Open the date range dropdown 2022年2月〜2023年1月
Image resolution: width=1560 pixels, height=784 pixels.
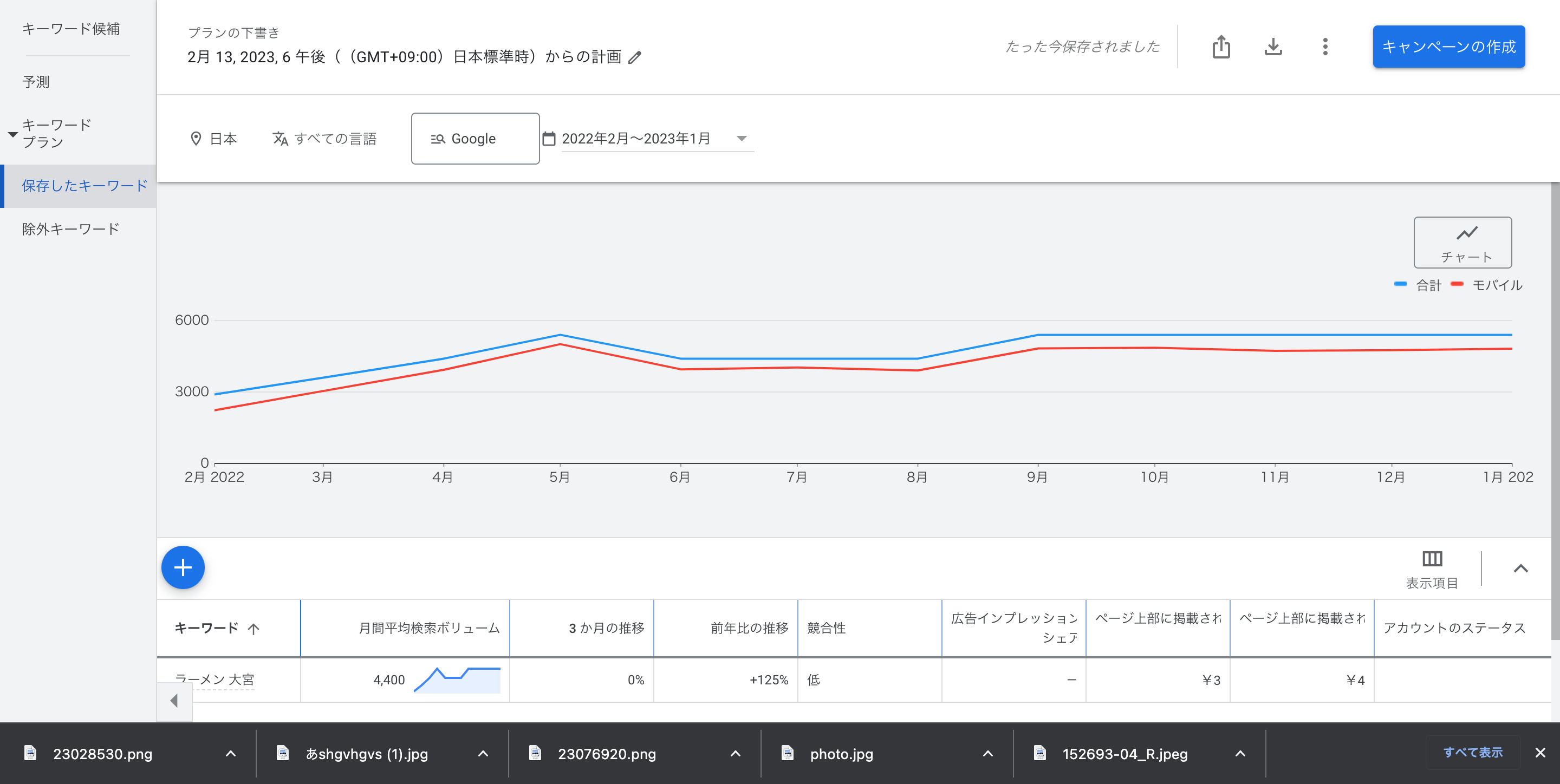654,139
